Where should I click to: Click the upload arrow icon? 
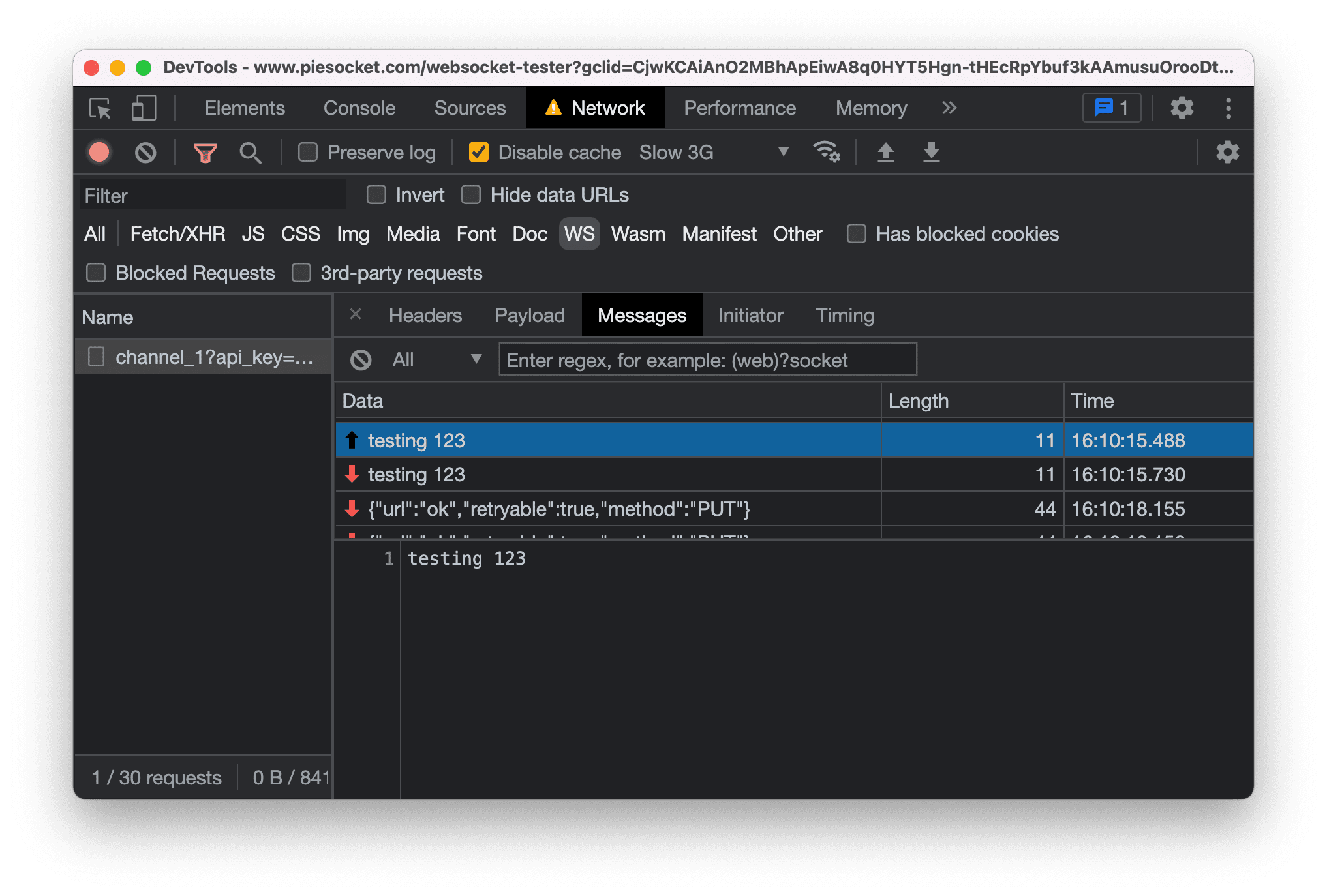[885, 152]
